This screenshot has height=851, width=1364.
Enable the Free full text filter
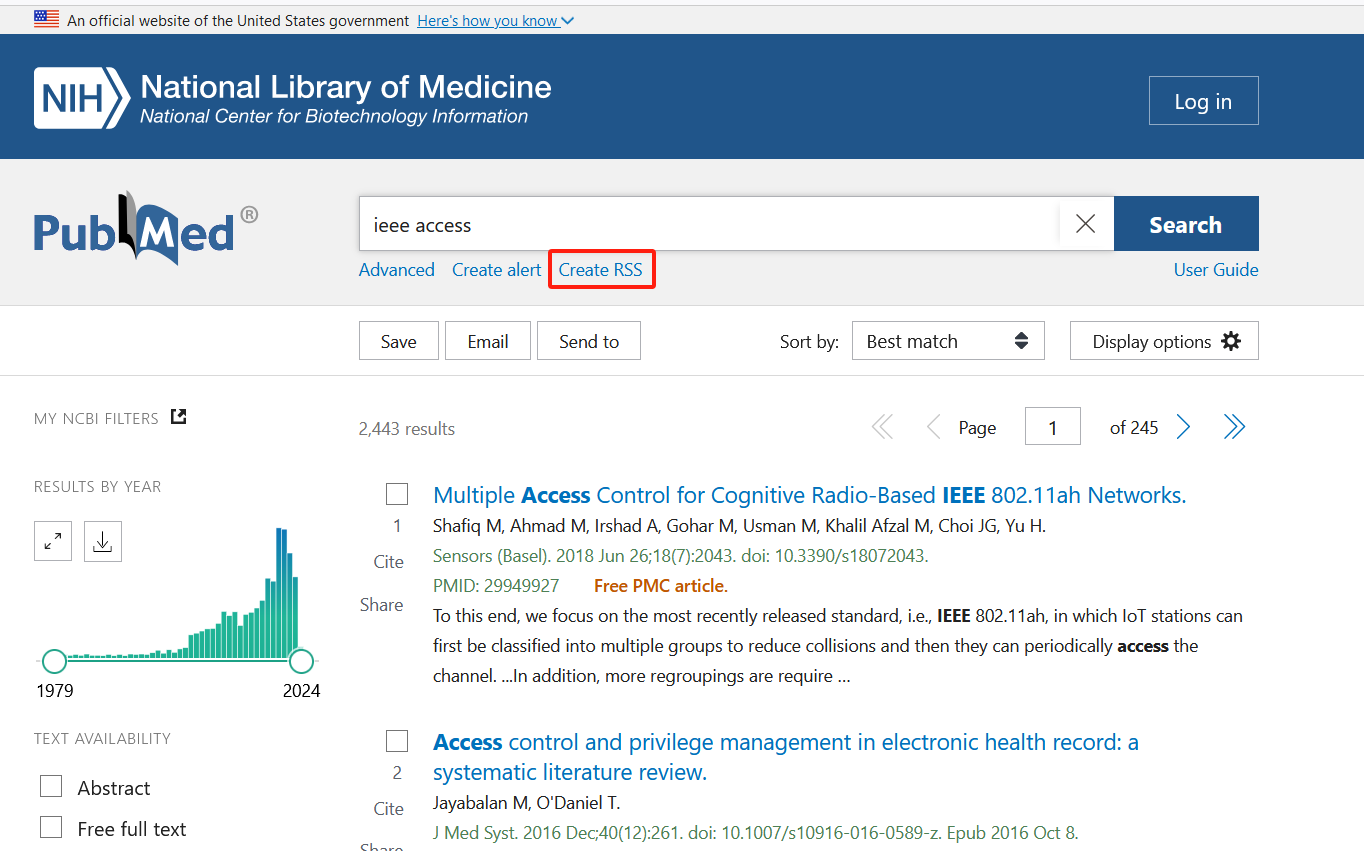51,828
